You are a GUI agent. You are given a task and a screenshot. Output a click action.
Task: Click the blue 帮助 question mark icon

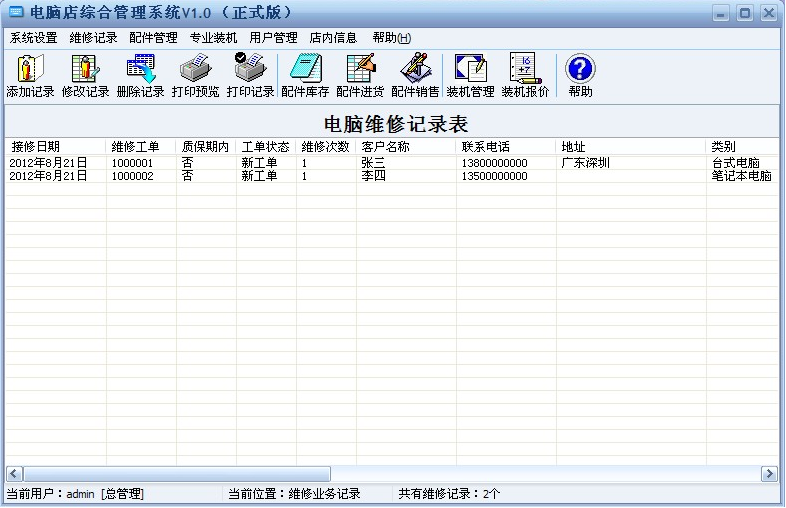[580, 76]
